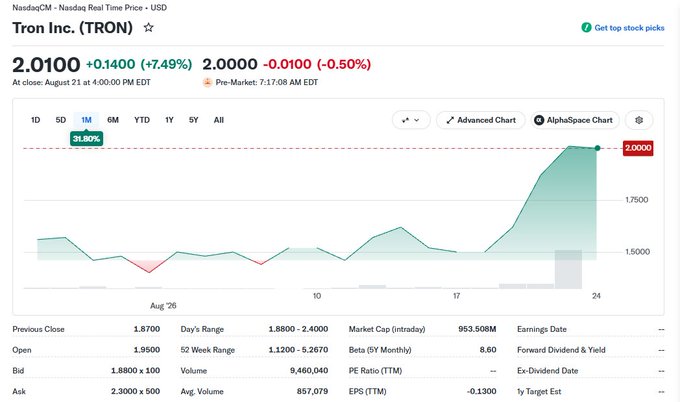Click the Earnings Date label
The height and width of the screenshot is (402, 680).
point(542,329)
